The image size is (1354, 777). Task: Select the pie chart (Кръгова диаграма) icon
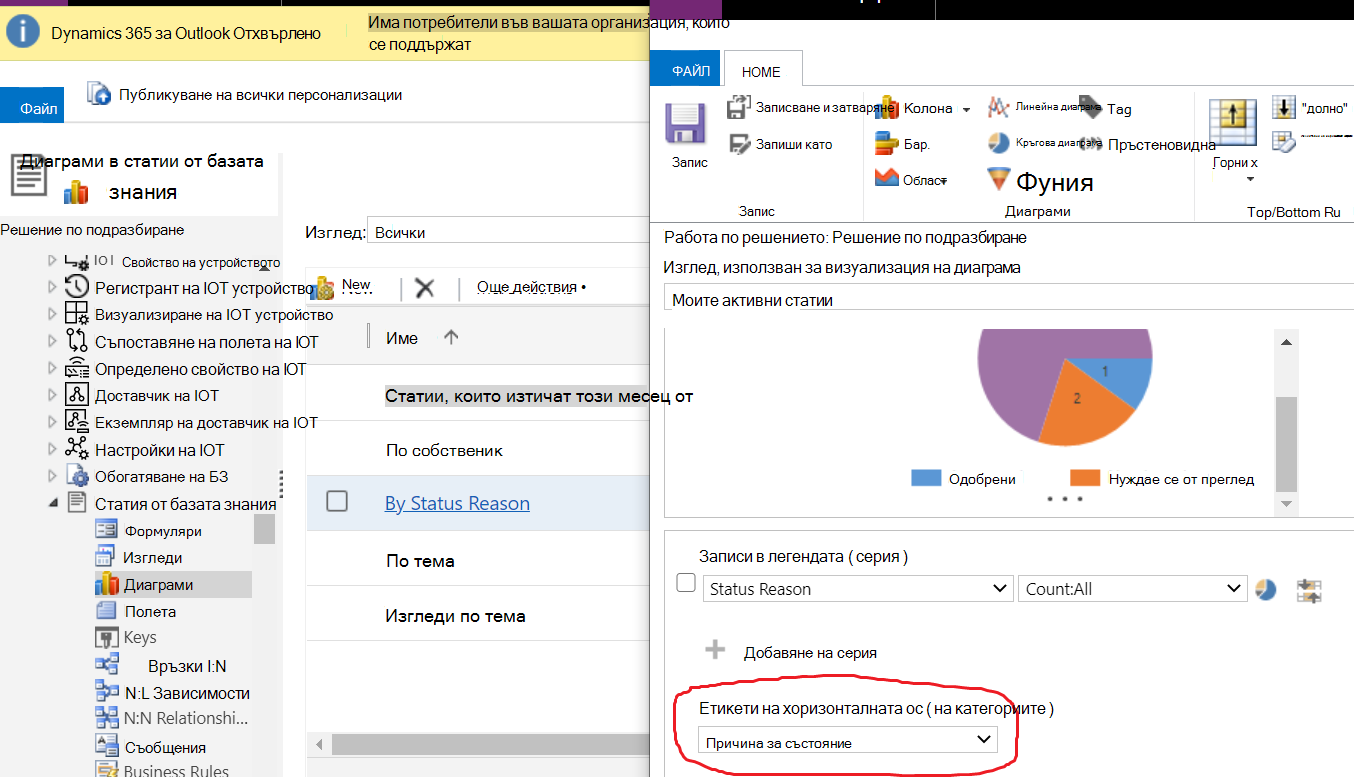(998, 142)
